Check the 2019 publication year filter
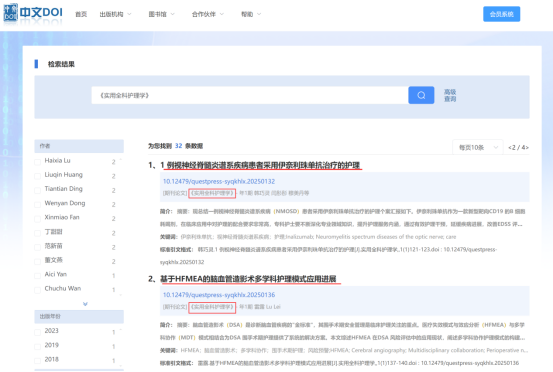 37,347
